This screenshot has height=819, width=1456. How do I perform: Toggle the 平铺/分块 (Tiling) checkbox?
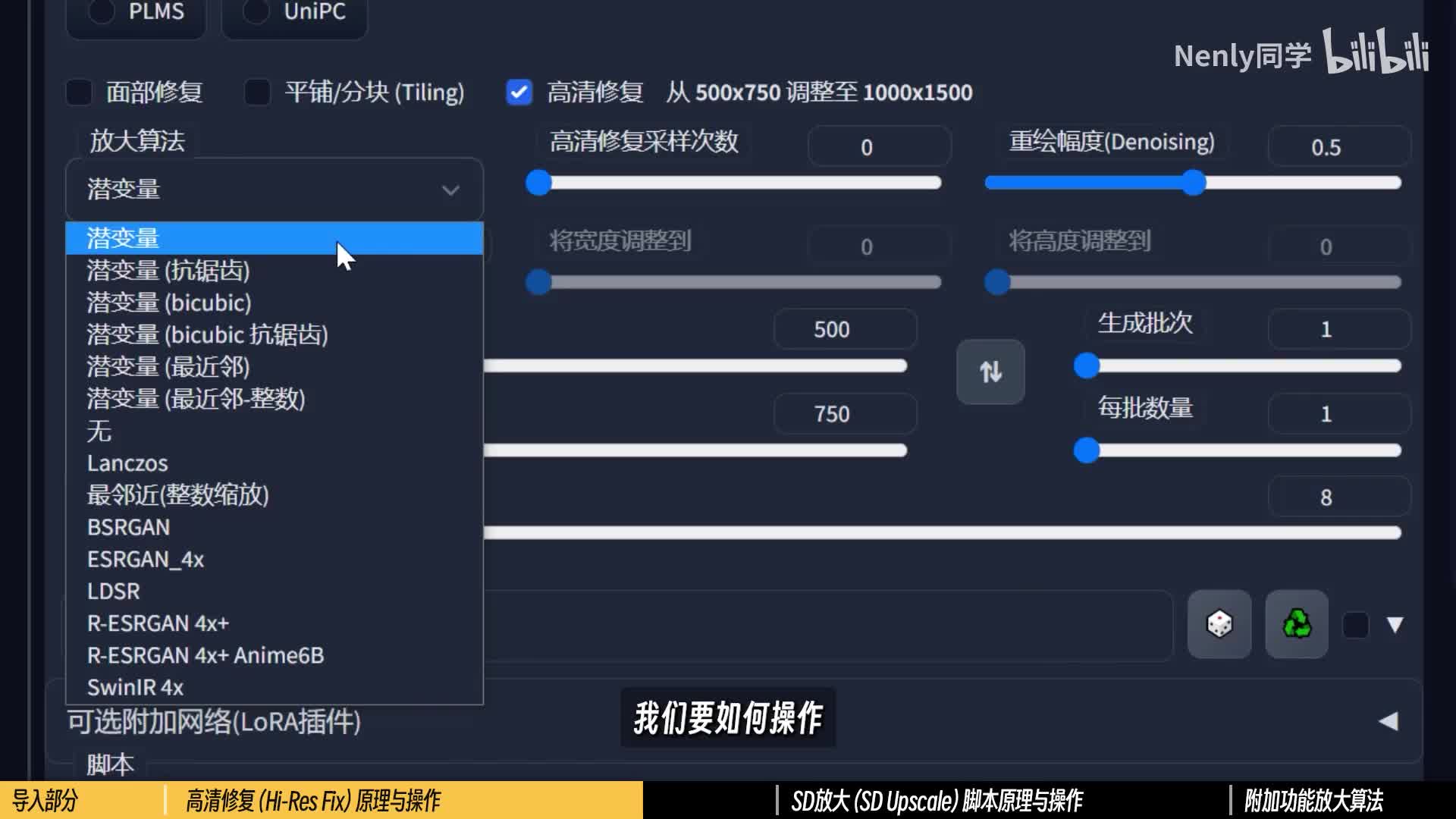pyautogui.click(x=258, y=93)
